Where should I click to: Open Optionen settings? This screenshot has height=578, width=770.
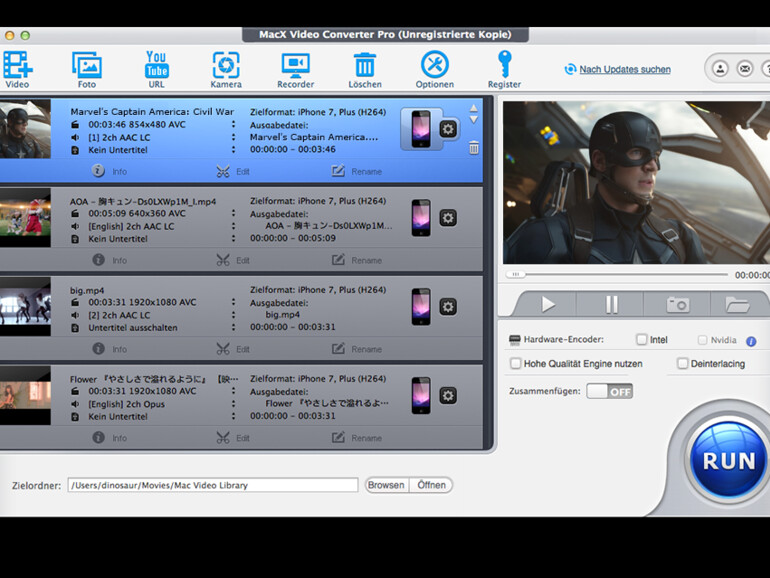point(434,65)
